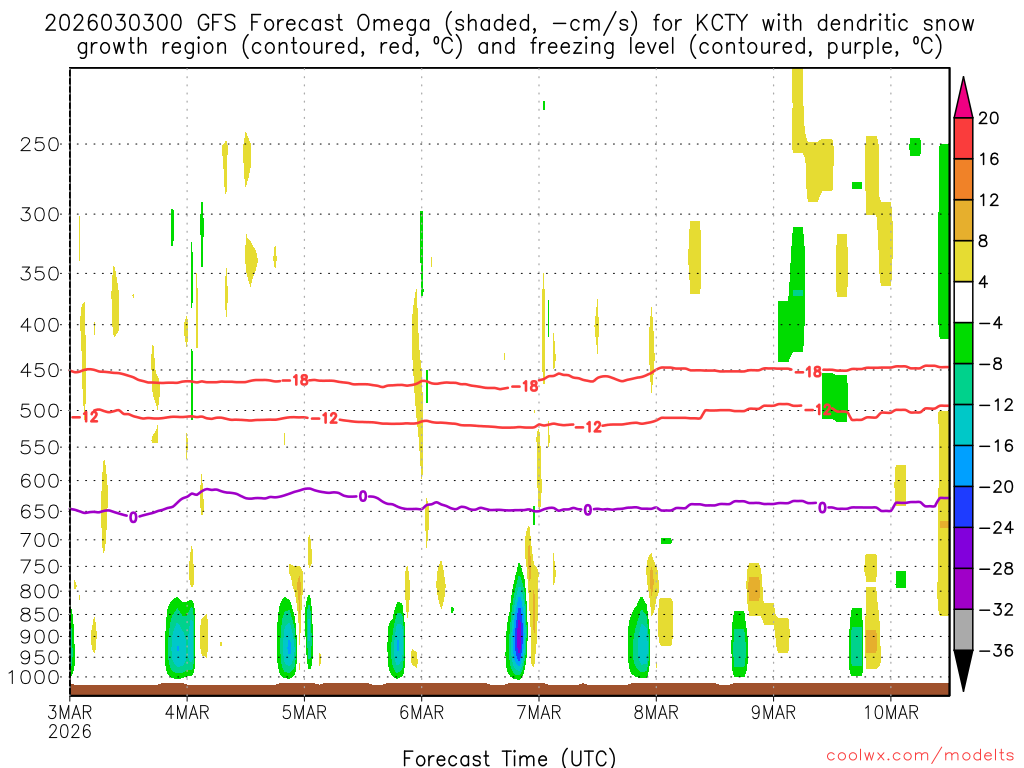Click the light blue -16 to -20 swatch
Screen dimensions: 1024x768
tap(963, 466)
